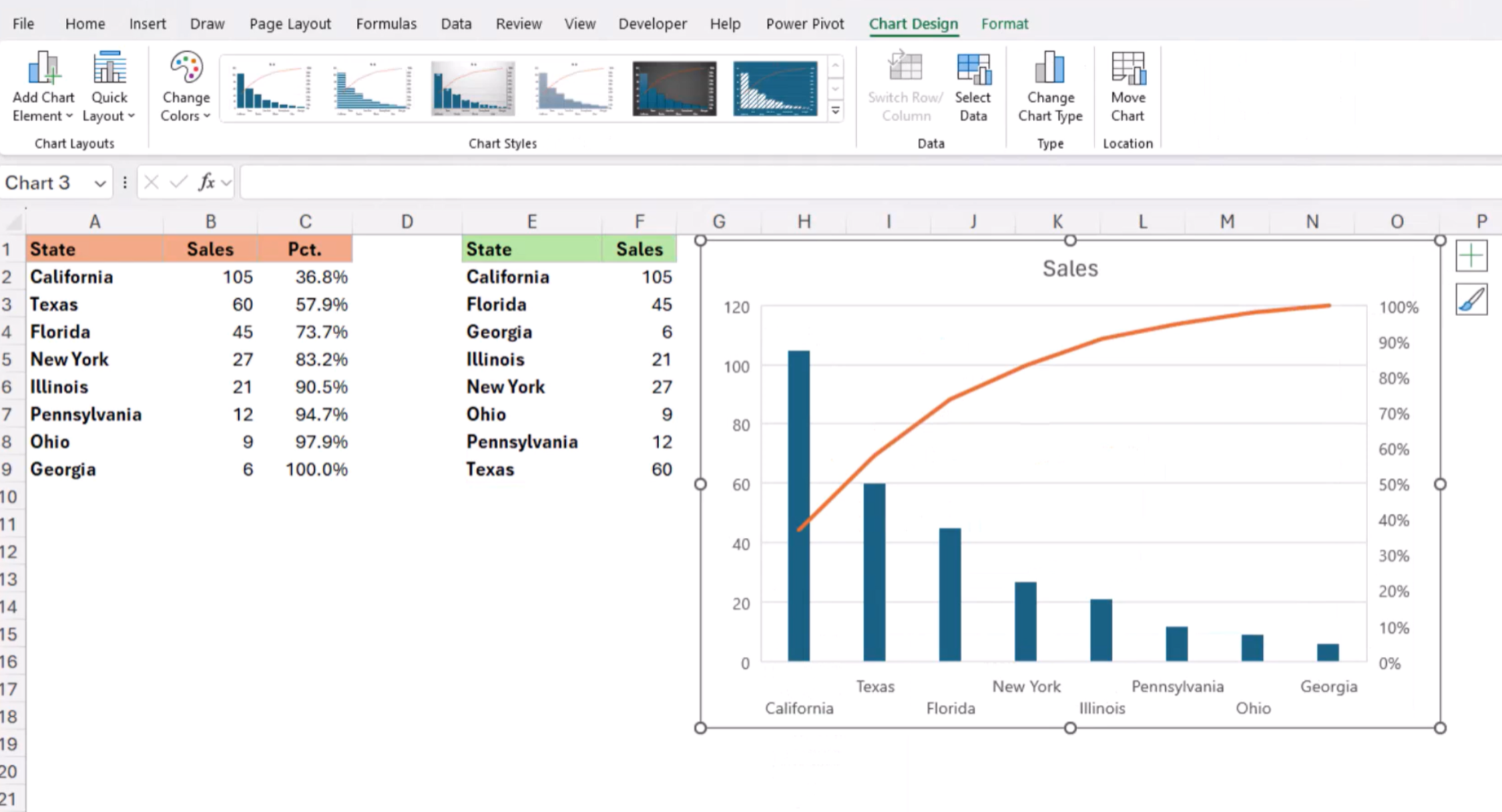Apply the second chart style with horizontal-striped bars

(x=372, y=89)
